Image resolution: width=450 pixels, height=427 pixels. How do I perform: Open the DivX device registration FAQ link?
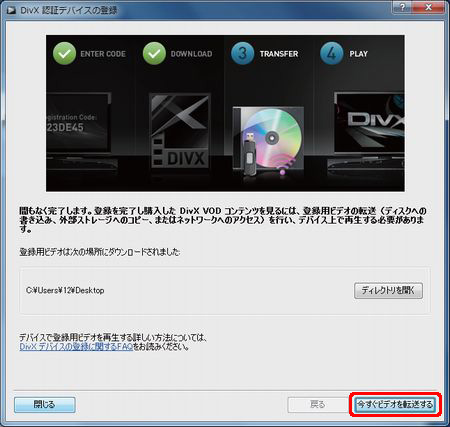click(x=76, y=347)
